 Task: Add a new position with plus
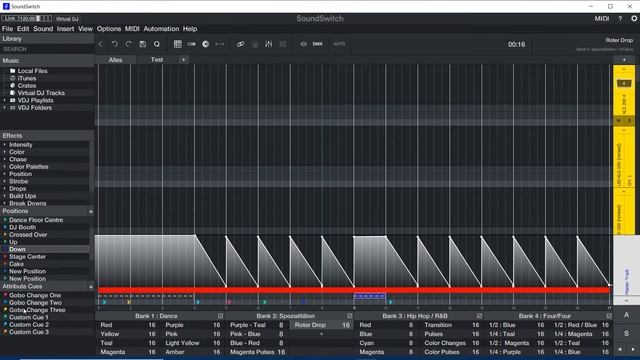click(91, 211)
